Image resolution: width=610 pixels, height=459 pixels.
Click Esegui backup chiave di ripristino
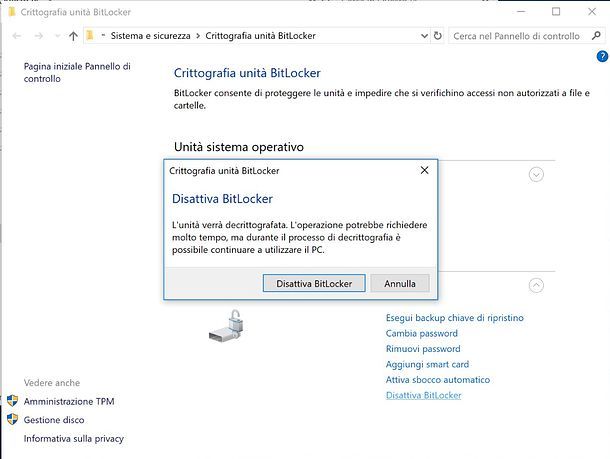click(454, 318)
